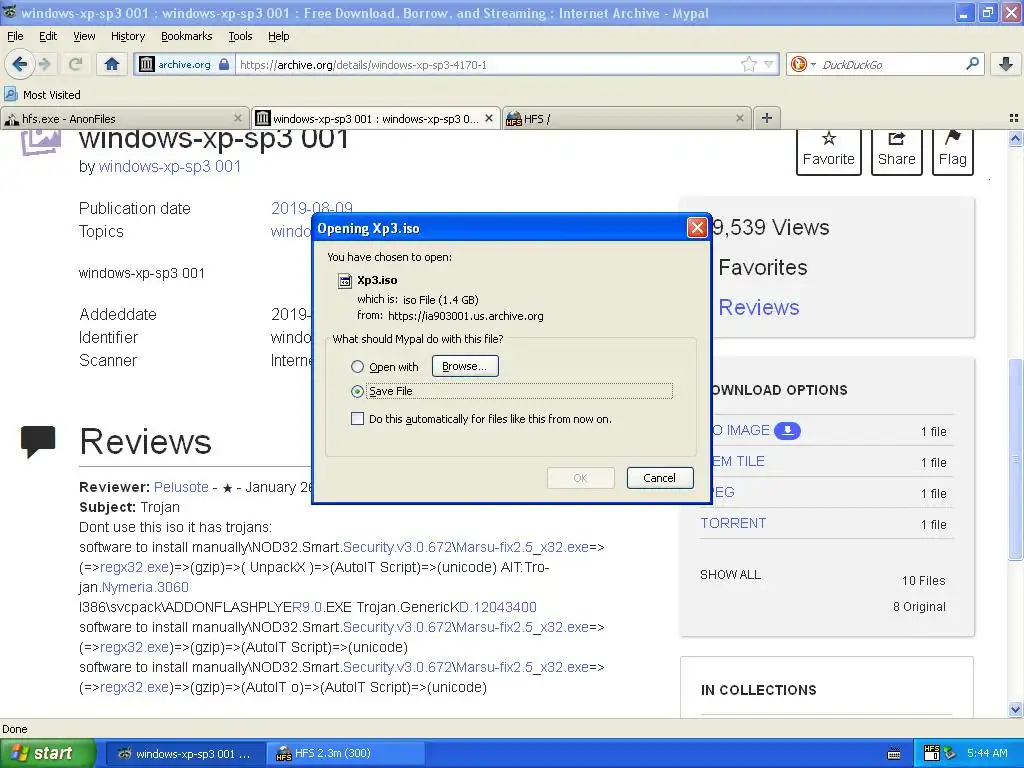This screenshot has height=768, width=1024.
Task: Open the Help menu
Action: click(278, 36)
